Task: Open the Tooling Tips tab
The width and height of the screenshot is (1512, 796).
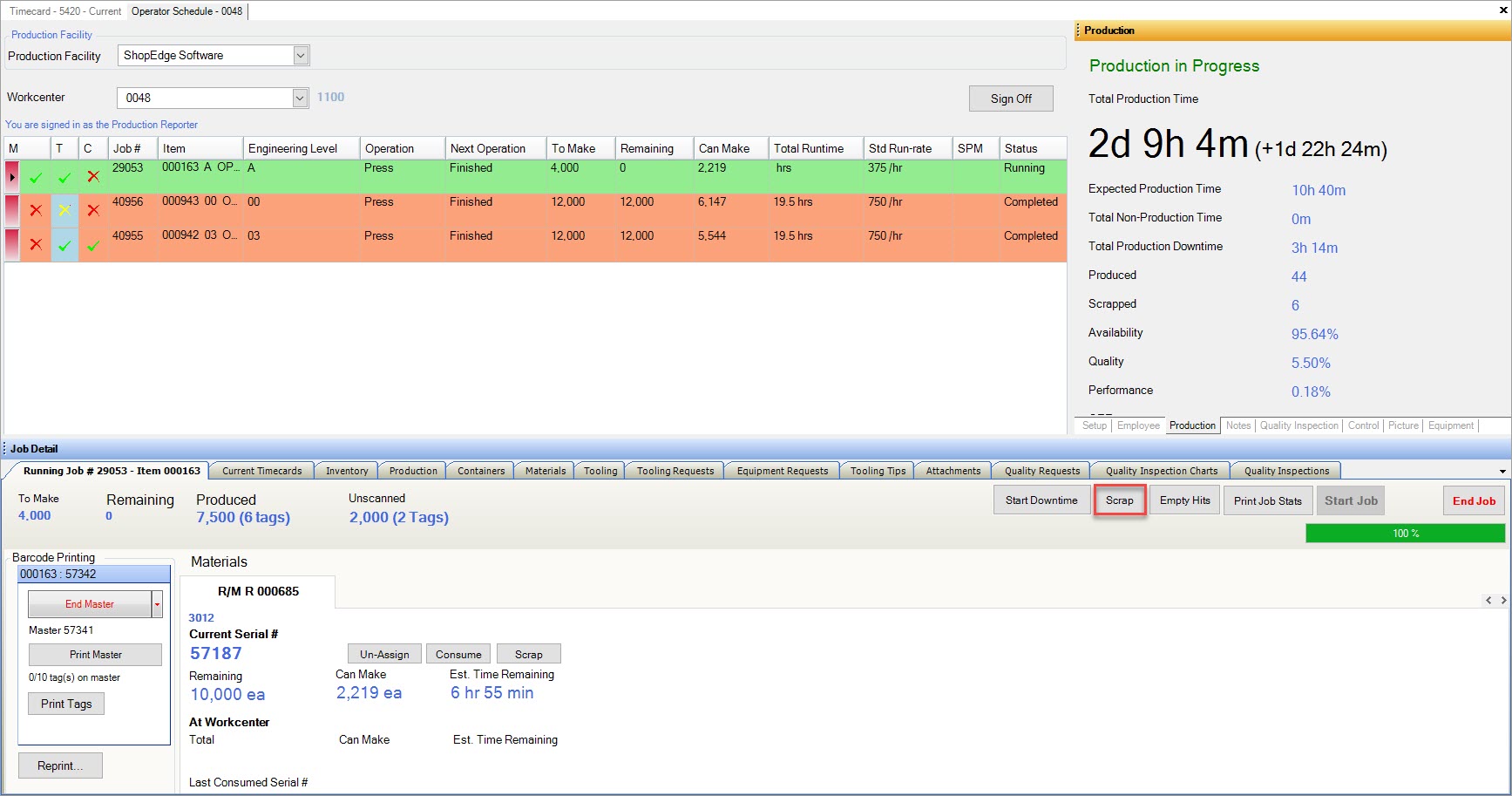Action: tap(878, 471)
